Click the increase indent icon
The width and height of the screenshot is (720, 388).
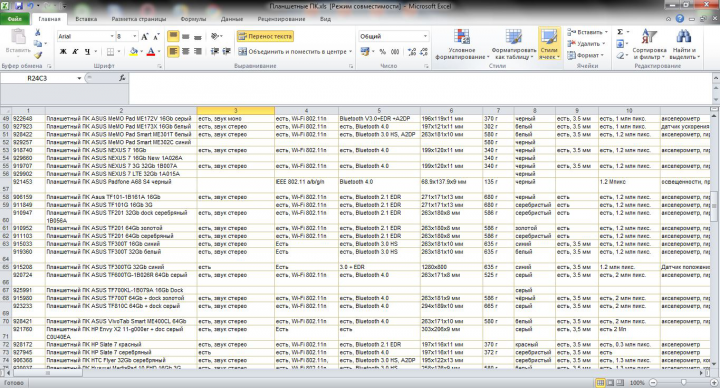226,51
